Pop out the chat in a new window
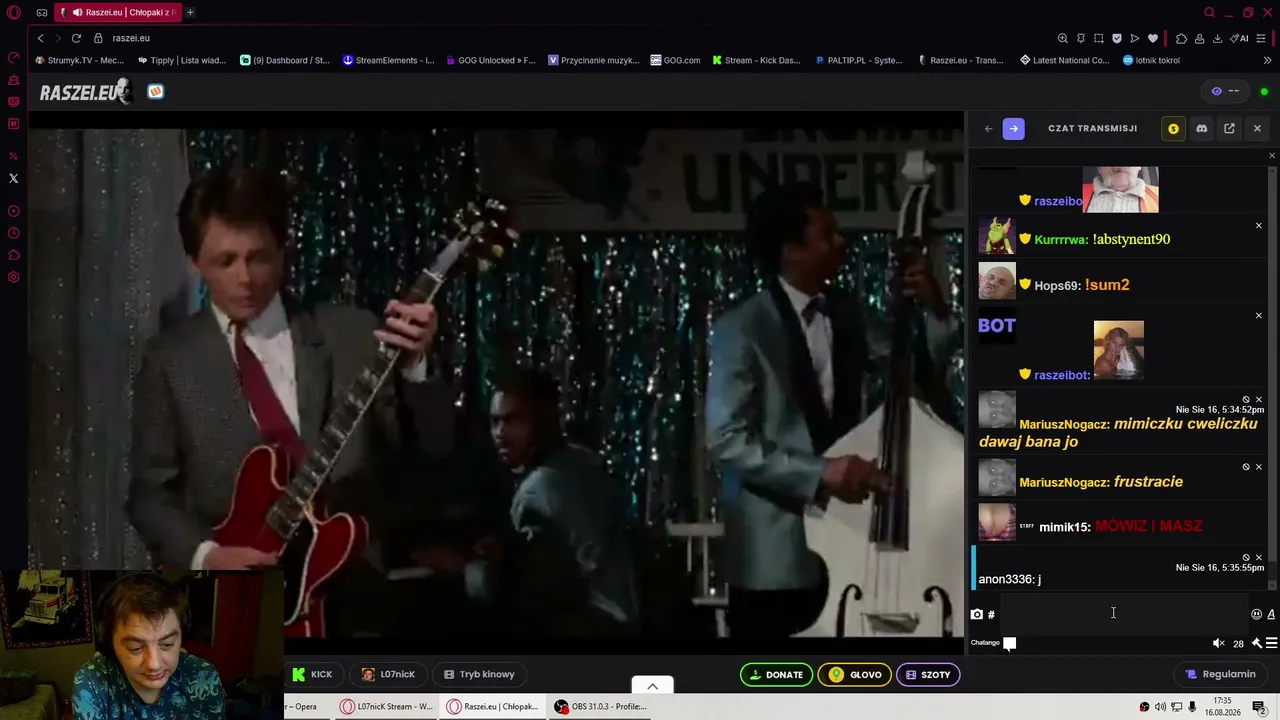Image resolution: width=1280 pixels, height=720 pixels. click(1229, 128)
